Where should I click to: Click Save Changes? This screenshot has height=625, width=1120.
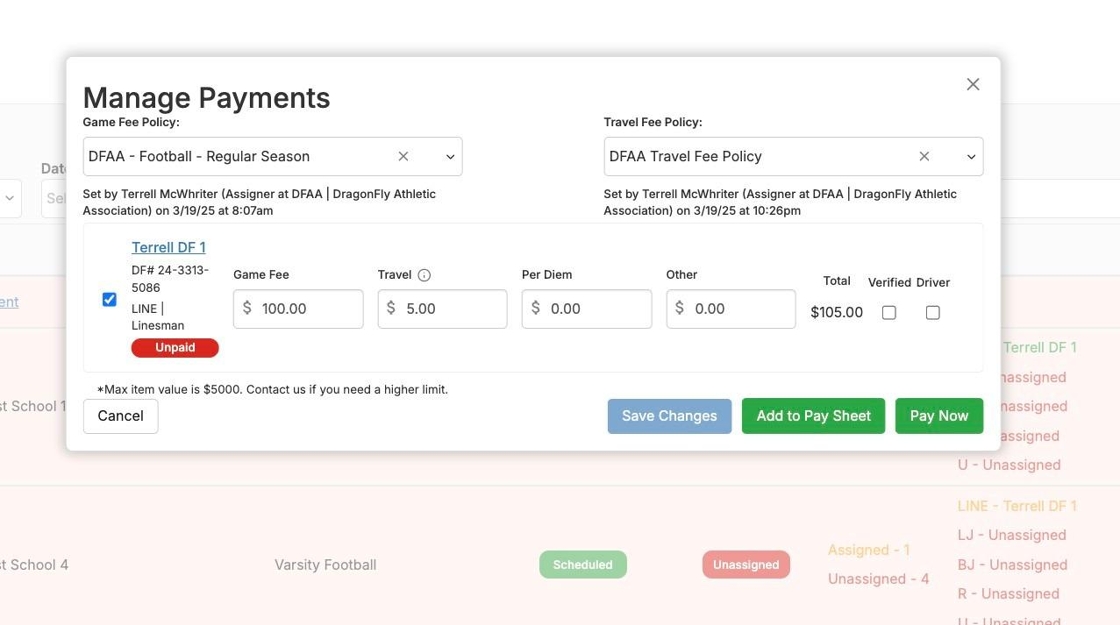[x=669, y=416]
